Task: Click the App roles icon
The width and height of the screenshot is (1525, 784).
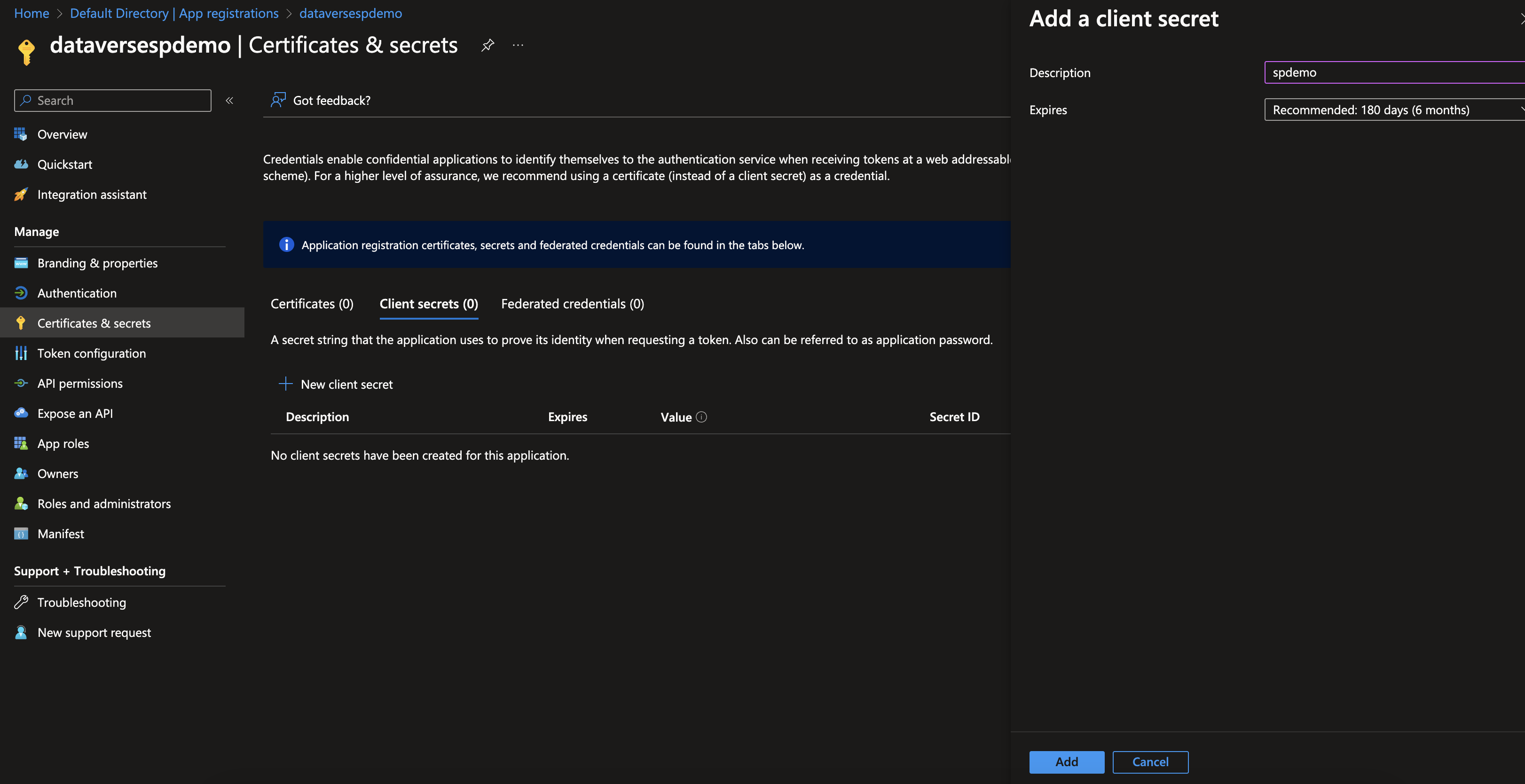Action: pyautogui.click(x=21, y=443)
